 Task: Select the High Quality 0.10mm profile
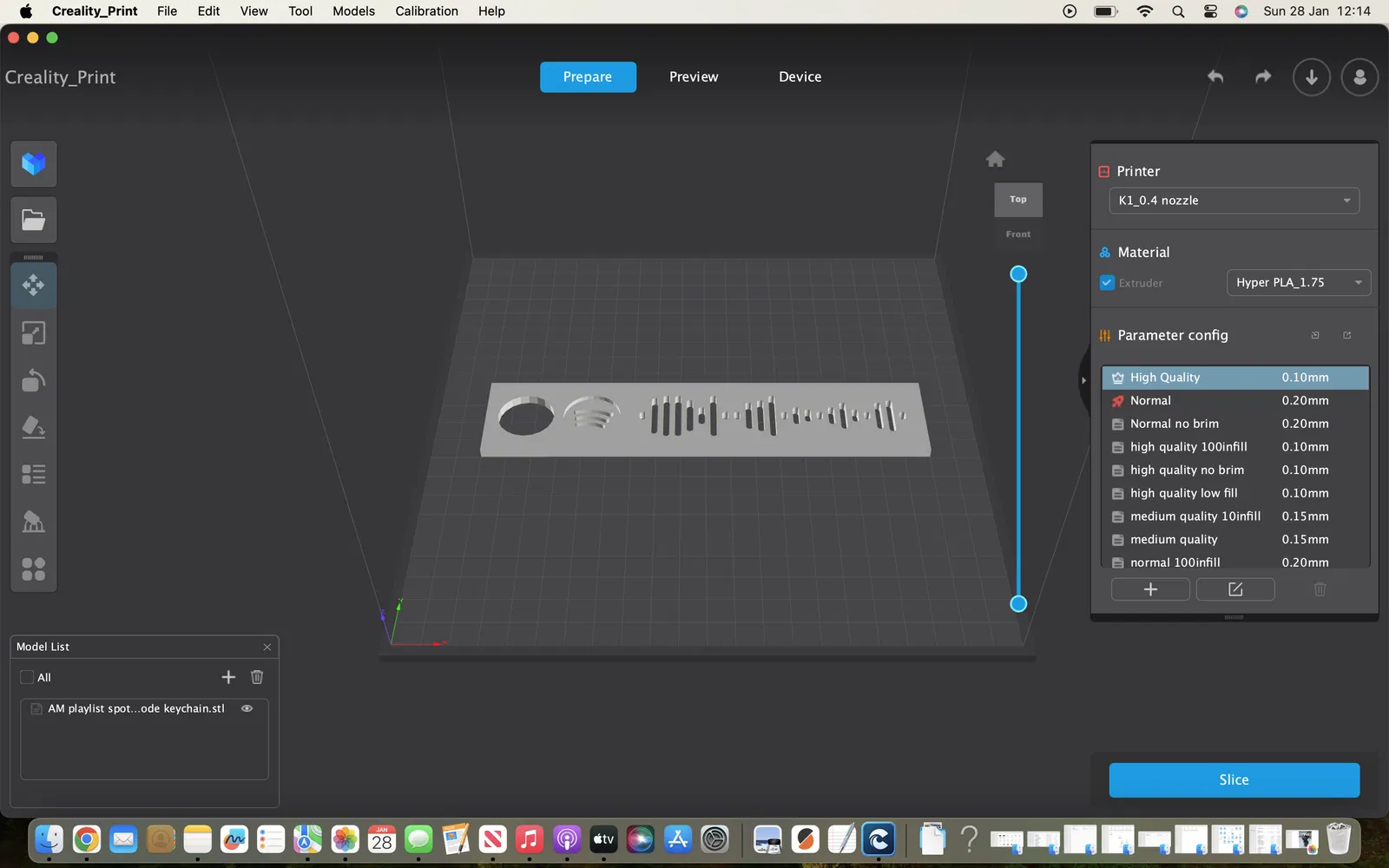click(1235, 378)
